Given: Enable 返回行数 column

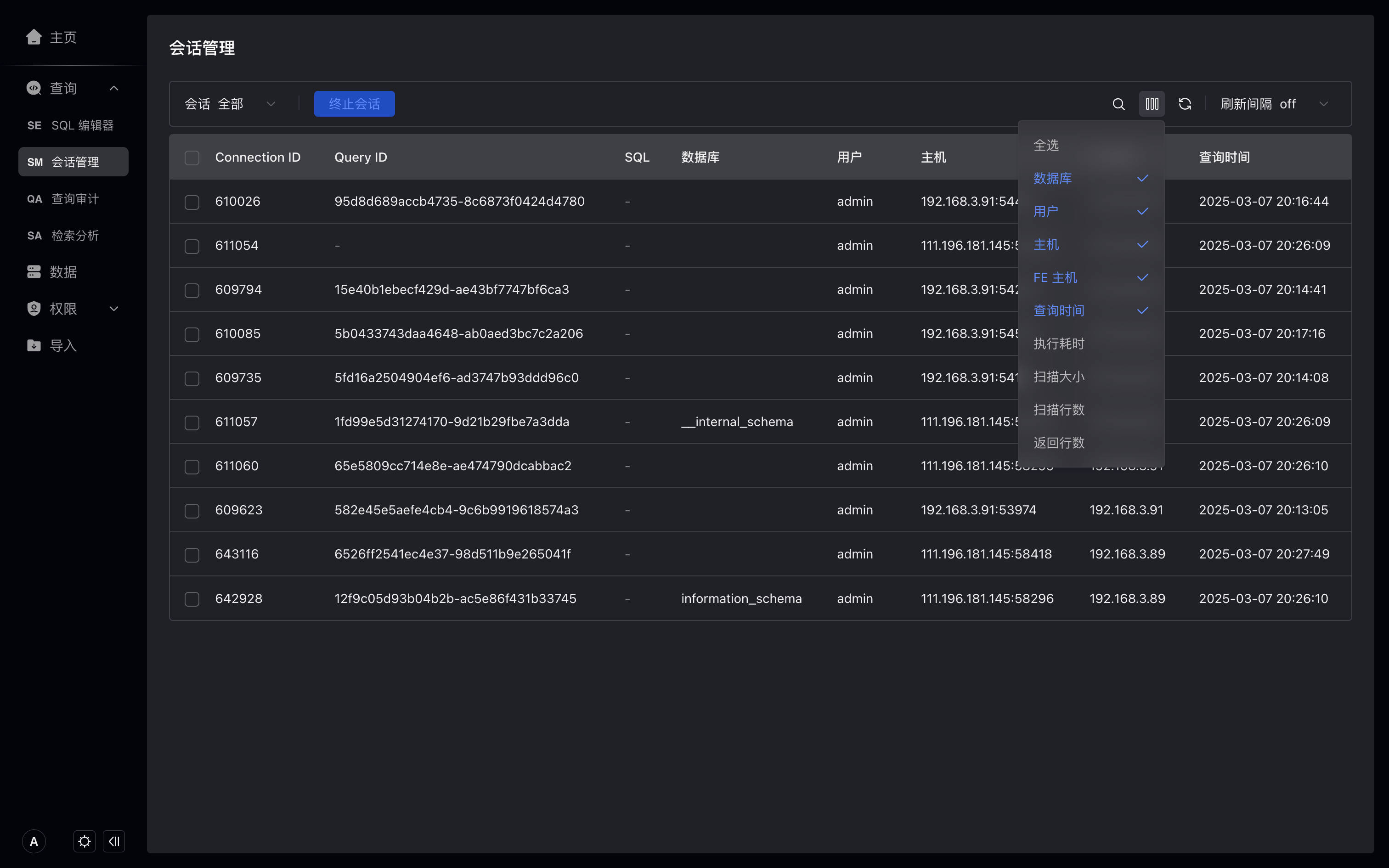Looking at the screenshot, I should click(1091, 443).
